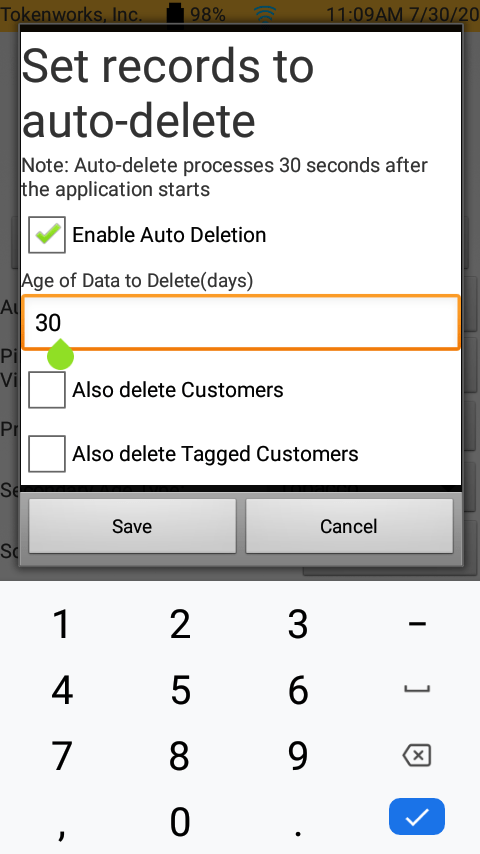Viewport: 480px width, 854px height.
Task: Click the Save button
Action: (132, 526)
